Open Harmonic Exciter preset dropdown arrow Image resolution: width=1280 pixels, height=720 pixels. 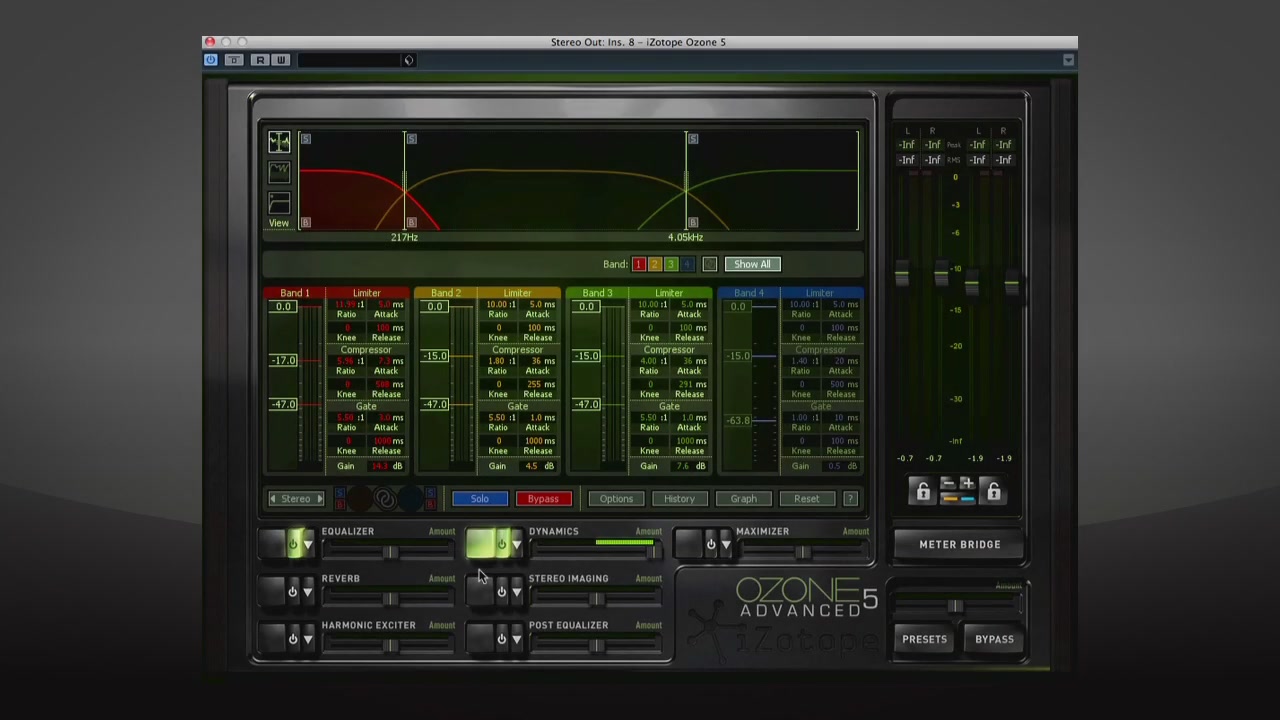[x=308, y=639]
